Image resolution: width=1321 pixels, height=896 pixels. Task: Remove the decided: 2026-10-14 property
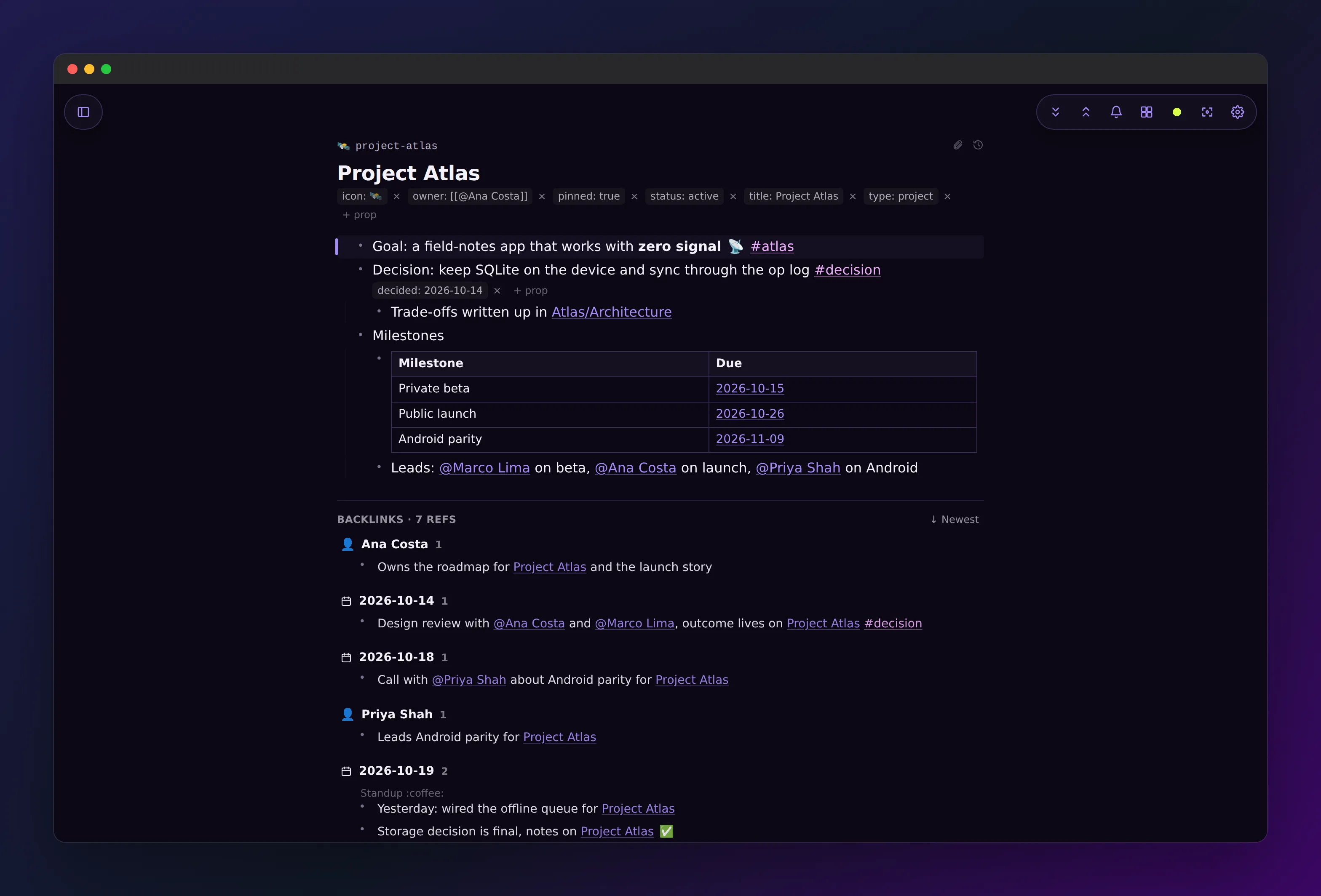pos(497,291)
